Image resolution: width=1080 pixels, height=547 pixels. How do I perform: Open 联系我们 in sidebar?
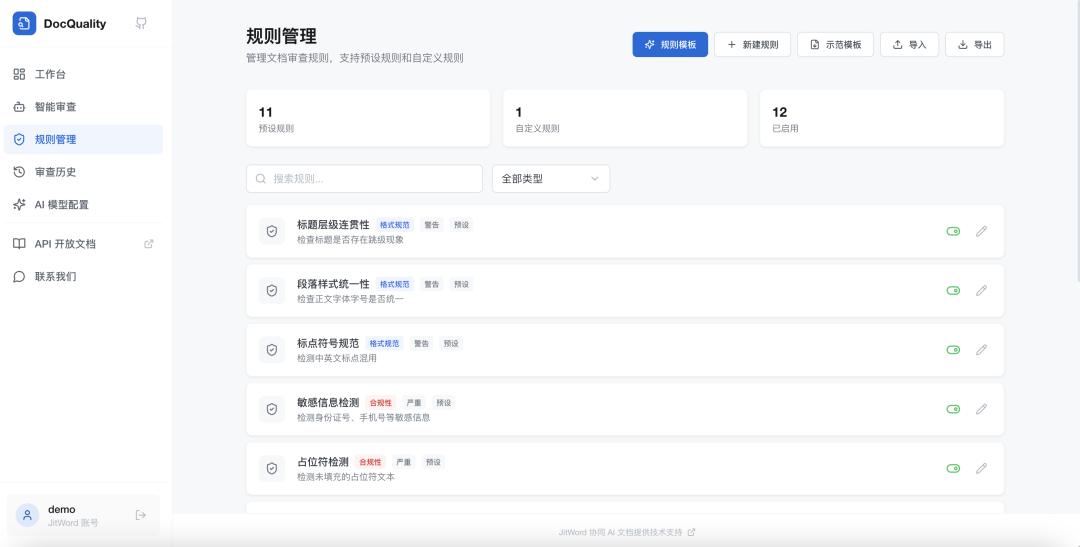(83, 277)
